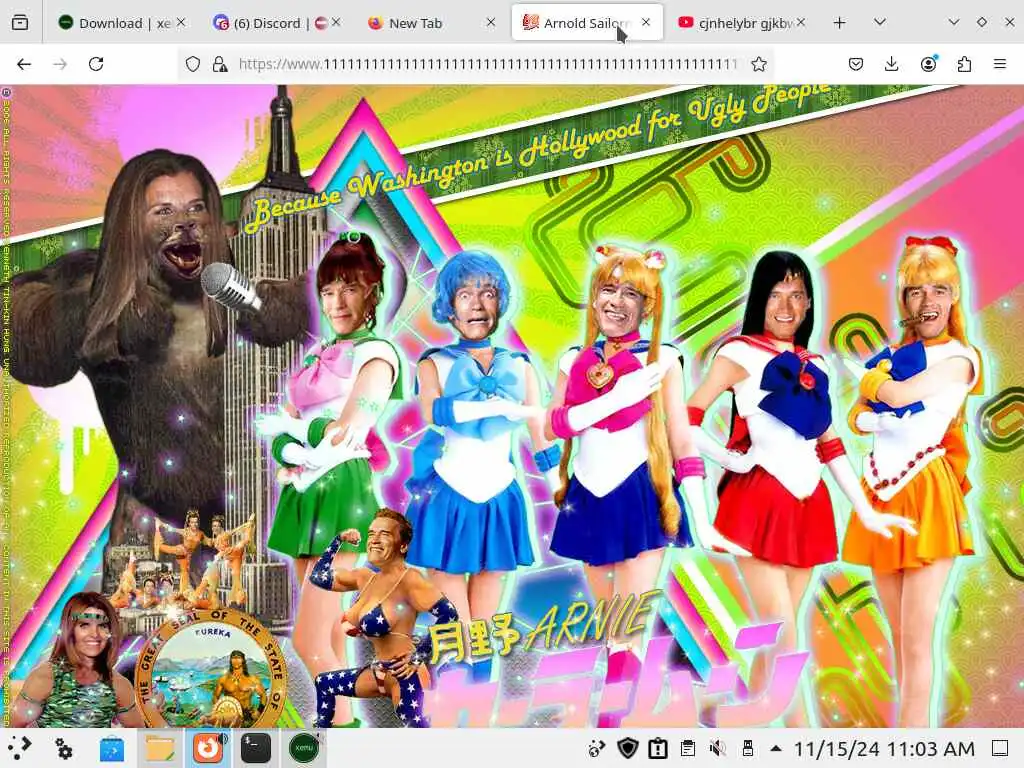
Task: Expand the list all tabs chevron
Action: pyautogui.click(x=880, y=23)
